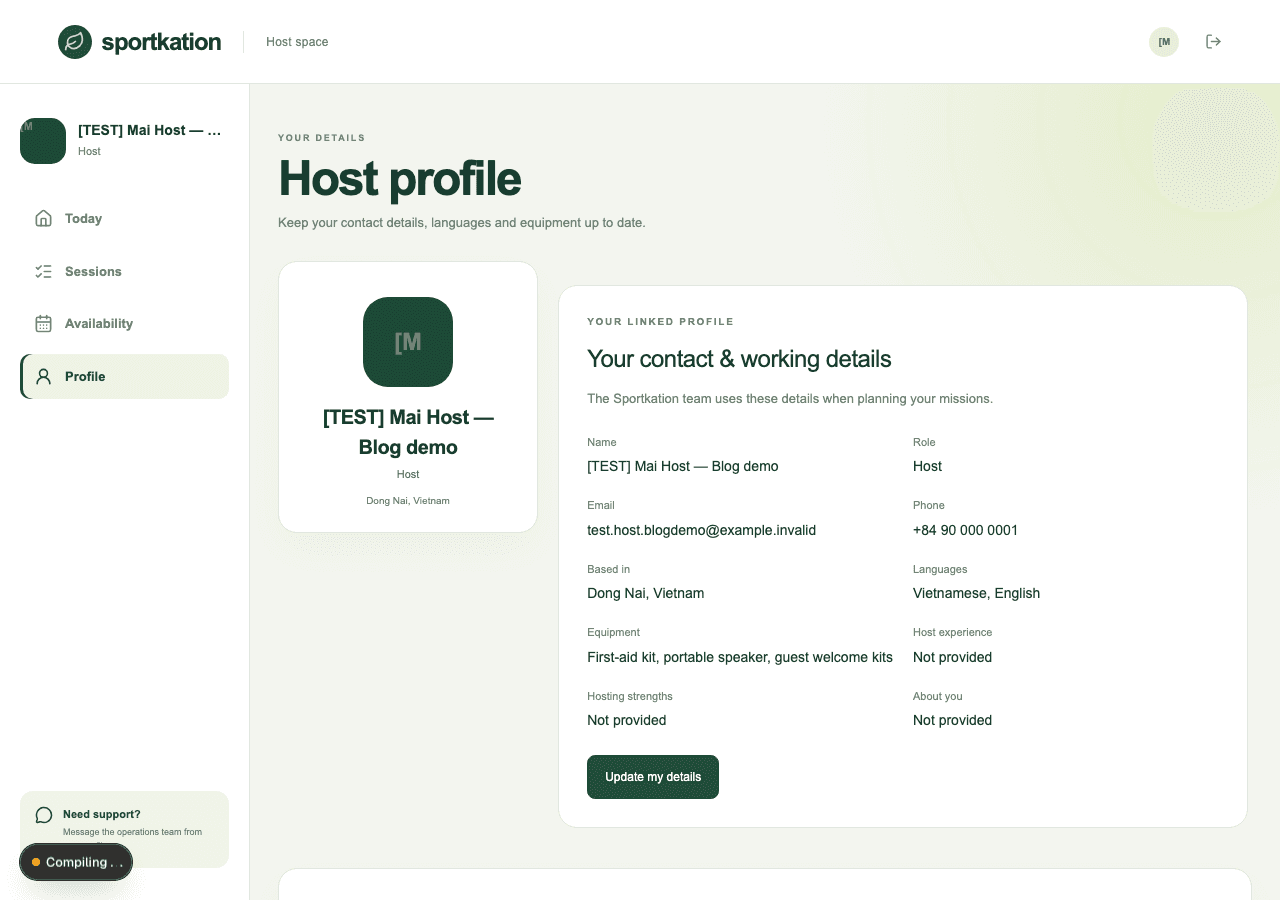The image size is (1280, 900).
Task: Click the email test.host.blogdemo@example.invalid
Action: [x=701, y=530]
